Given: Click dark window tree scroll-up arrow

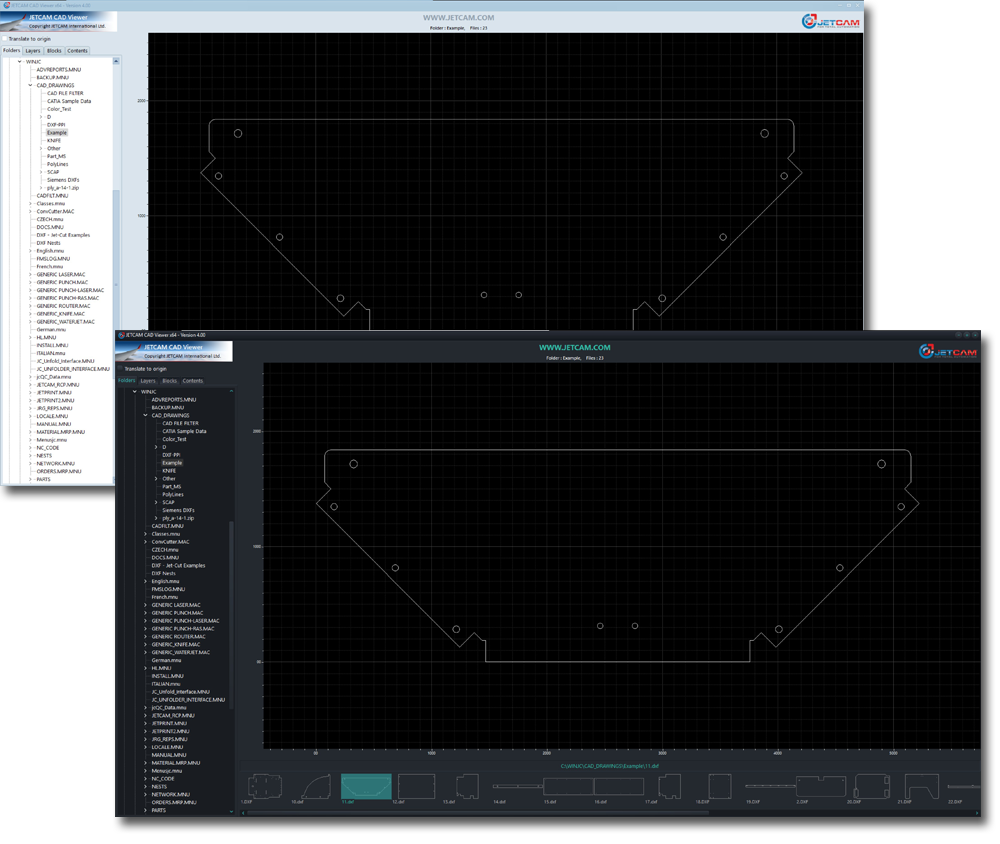Looking at the screenshot, I should 231,391.
